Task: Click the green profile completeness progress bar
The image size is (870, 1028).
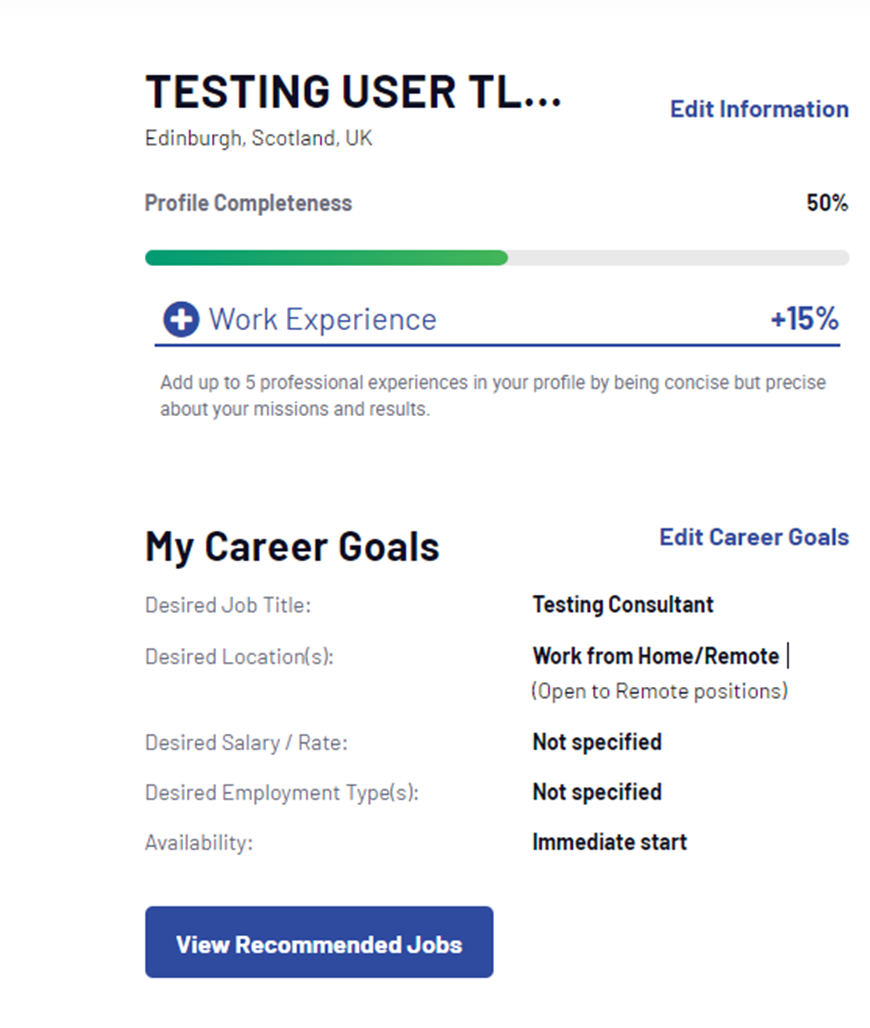Action: 327,258
